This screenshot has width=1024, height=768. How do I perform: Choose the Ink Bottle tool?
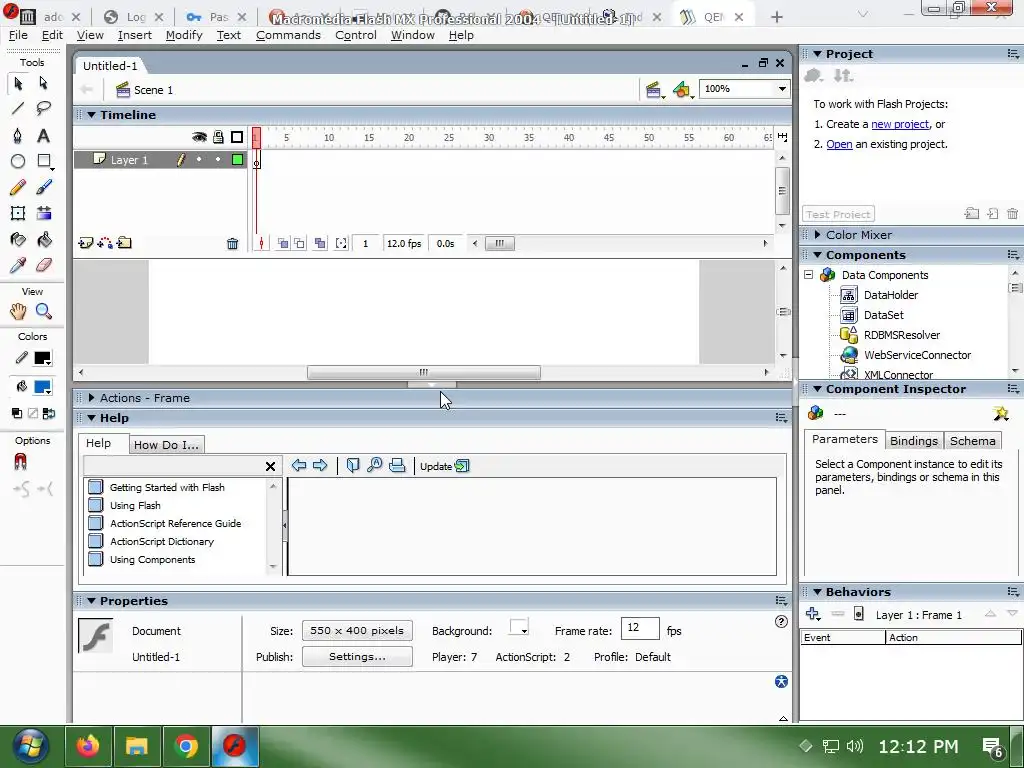(18, 239)
